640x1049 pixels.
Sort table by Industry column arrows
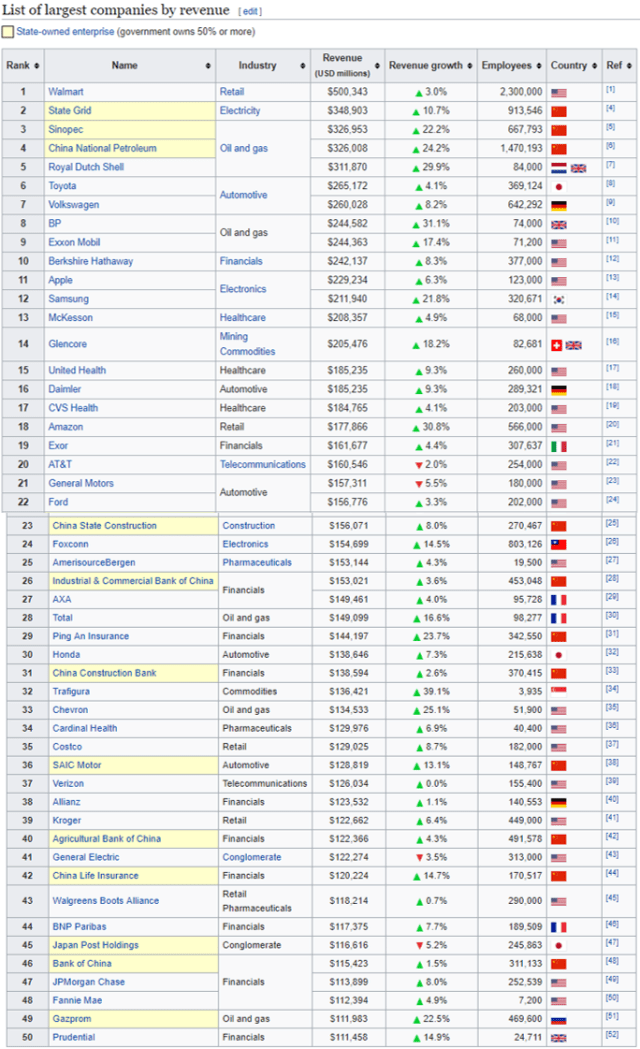[x=303, y=66]
